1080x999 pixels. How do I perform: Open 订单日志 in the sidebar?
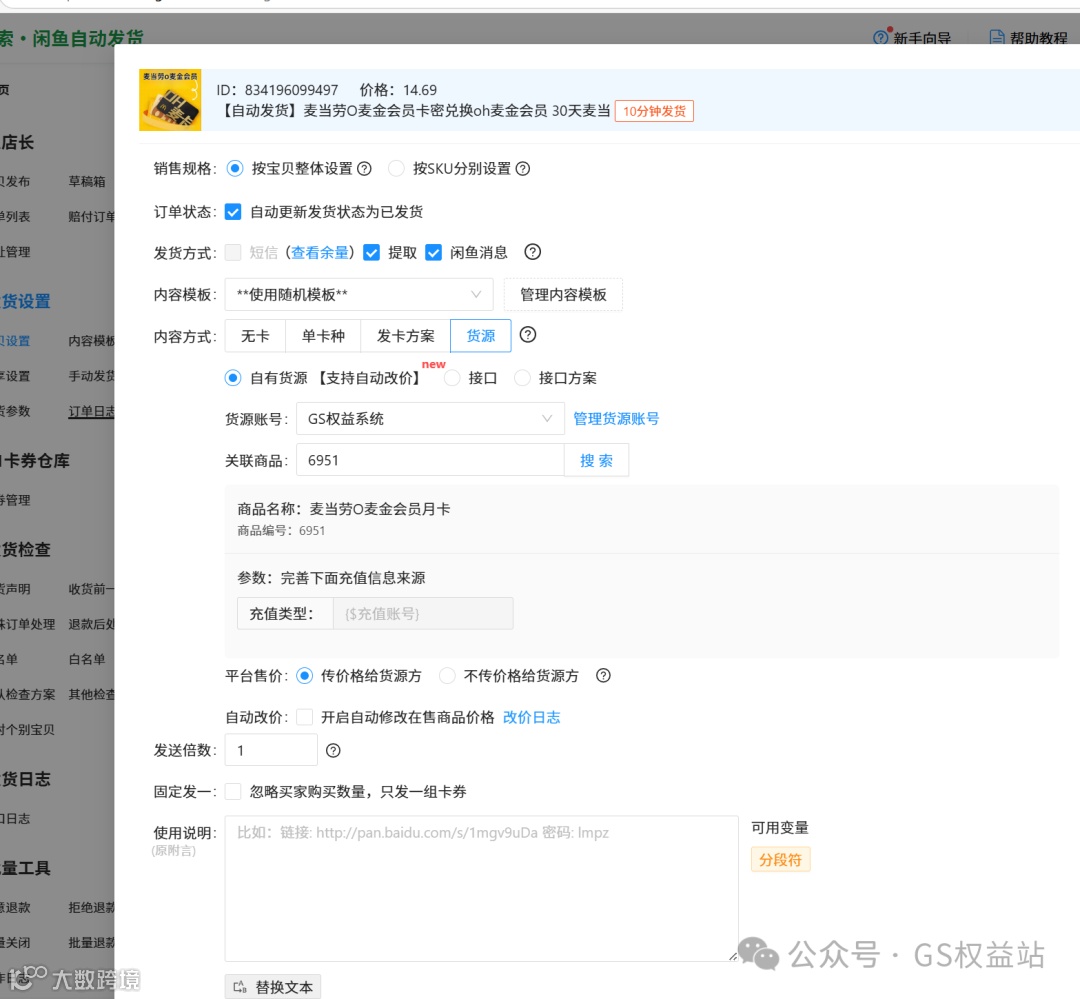92,411
